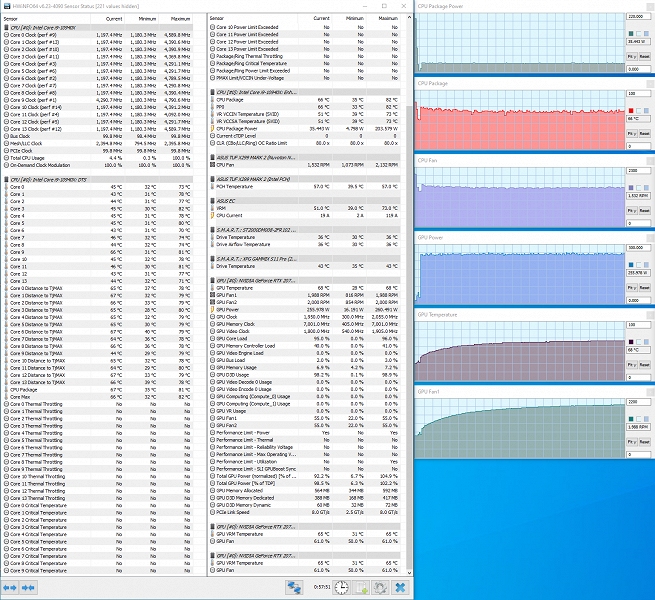Click Fit y in CPU Fan graph
655x600 pixels.
coord(632,211)
